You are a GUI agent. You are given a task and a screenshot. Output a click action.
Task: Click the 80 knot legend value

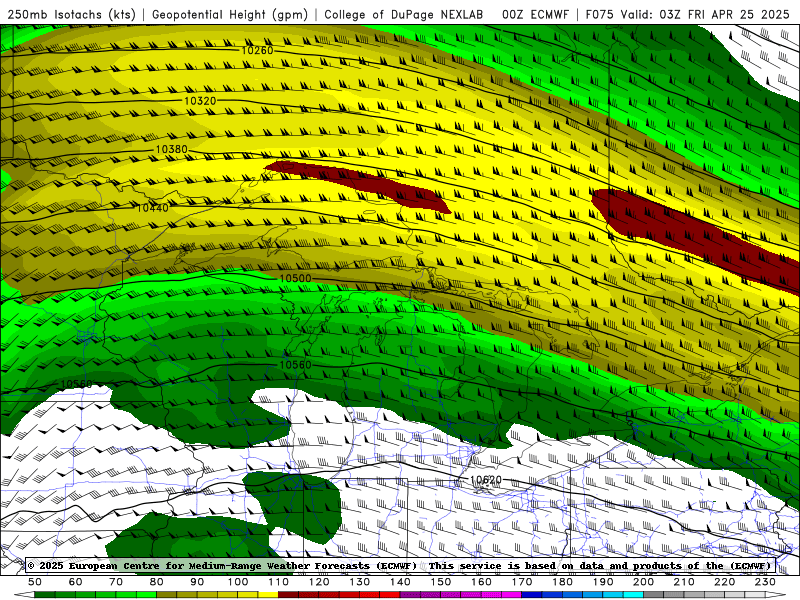tap(156, 582)
